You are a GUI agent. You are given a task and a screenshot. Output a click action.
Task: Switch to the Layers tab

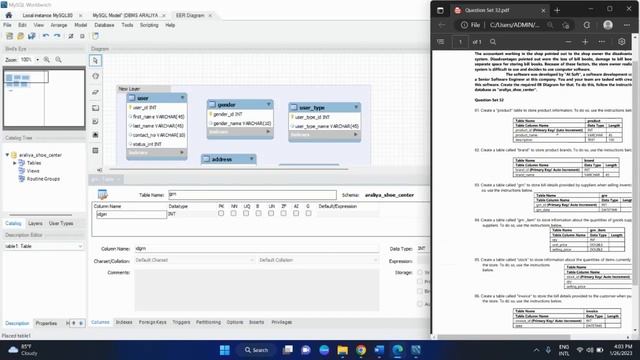point(35,223)
